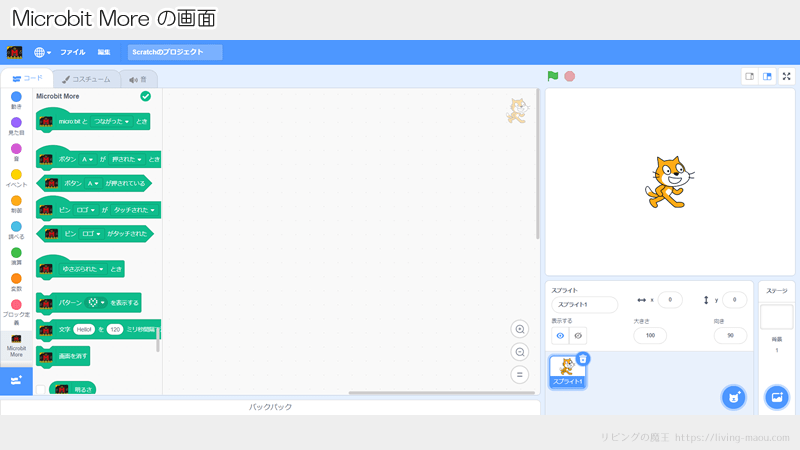The image size is (800, 450).
Task: Click the Hello! text input
Action: pyautogui.click(x=84, y=330)
